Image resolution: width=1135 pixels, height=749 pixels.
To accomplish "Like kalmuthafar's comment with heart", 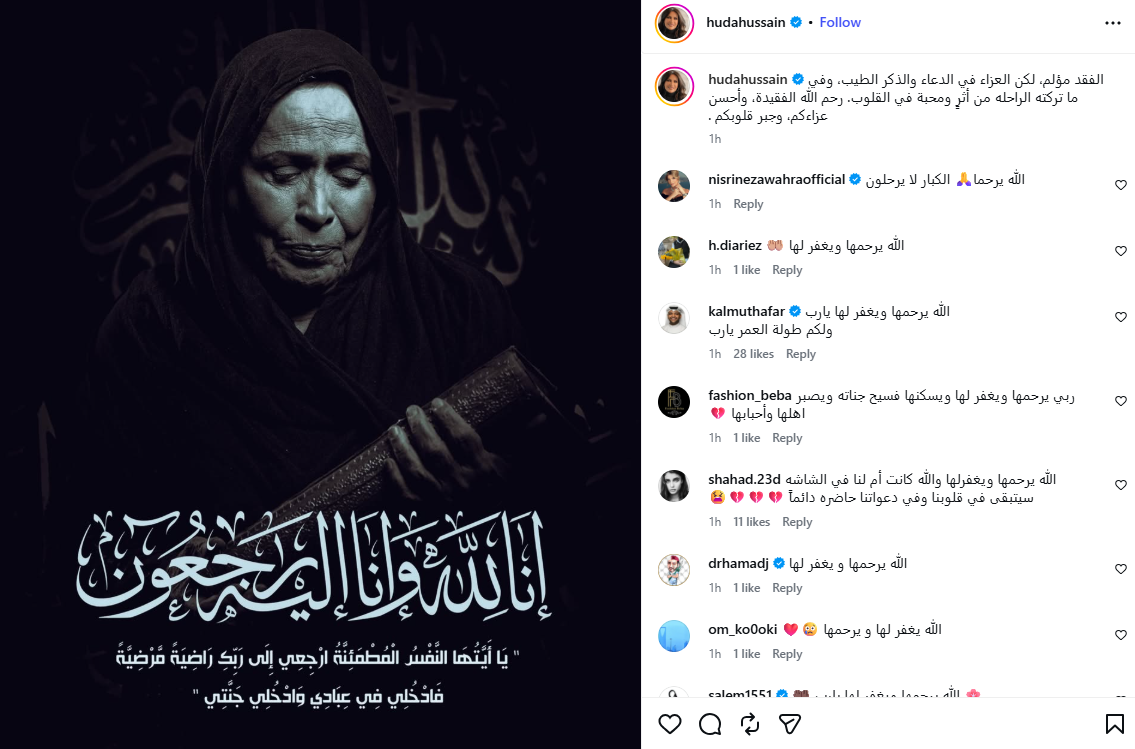I will [x=1121, y=317].
